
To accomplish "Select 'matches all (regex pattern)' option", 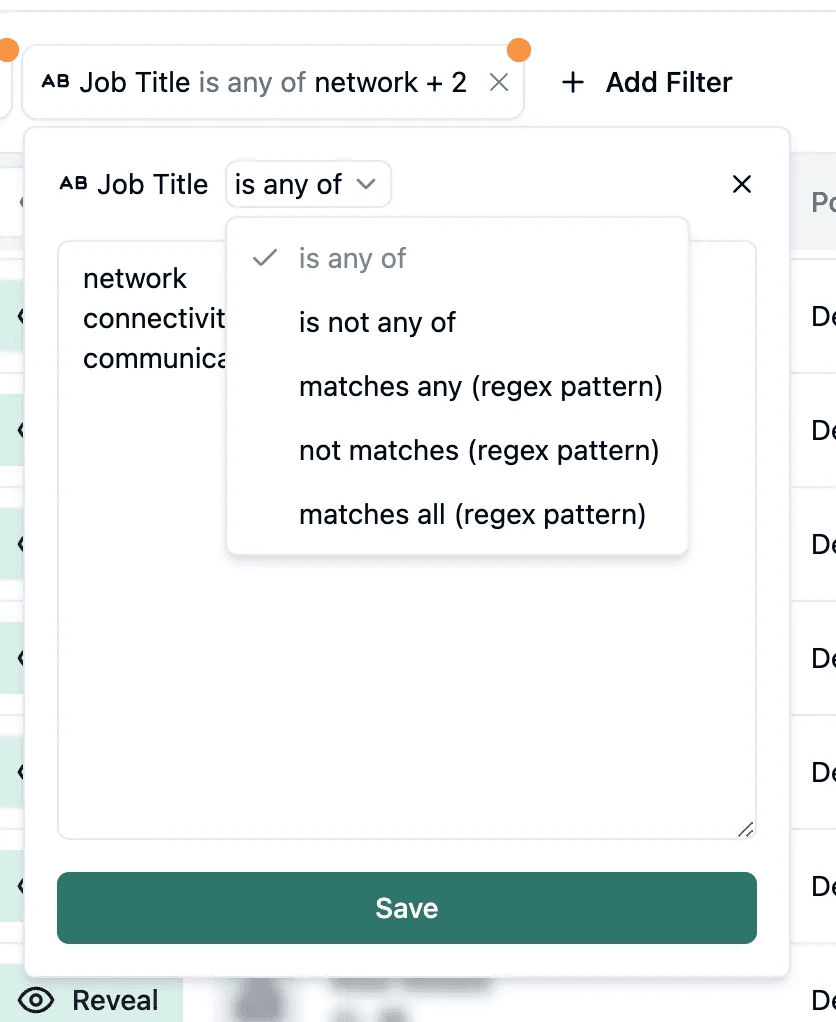I will pos(472,515).
